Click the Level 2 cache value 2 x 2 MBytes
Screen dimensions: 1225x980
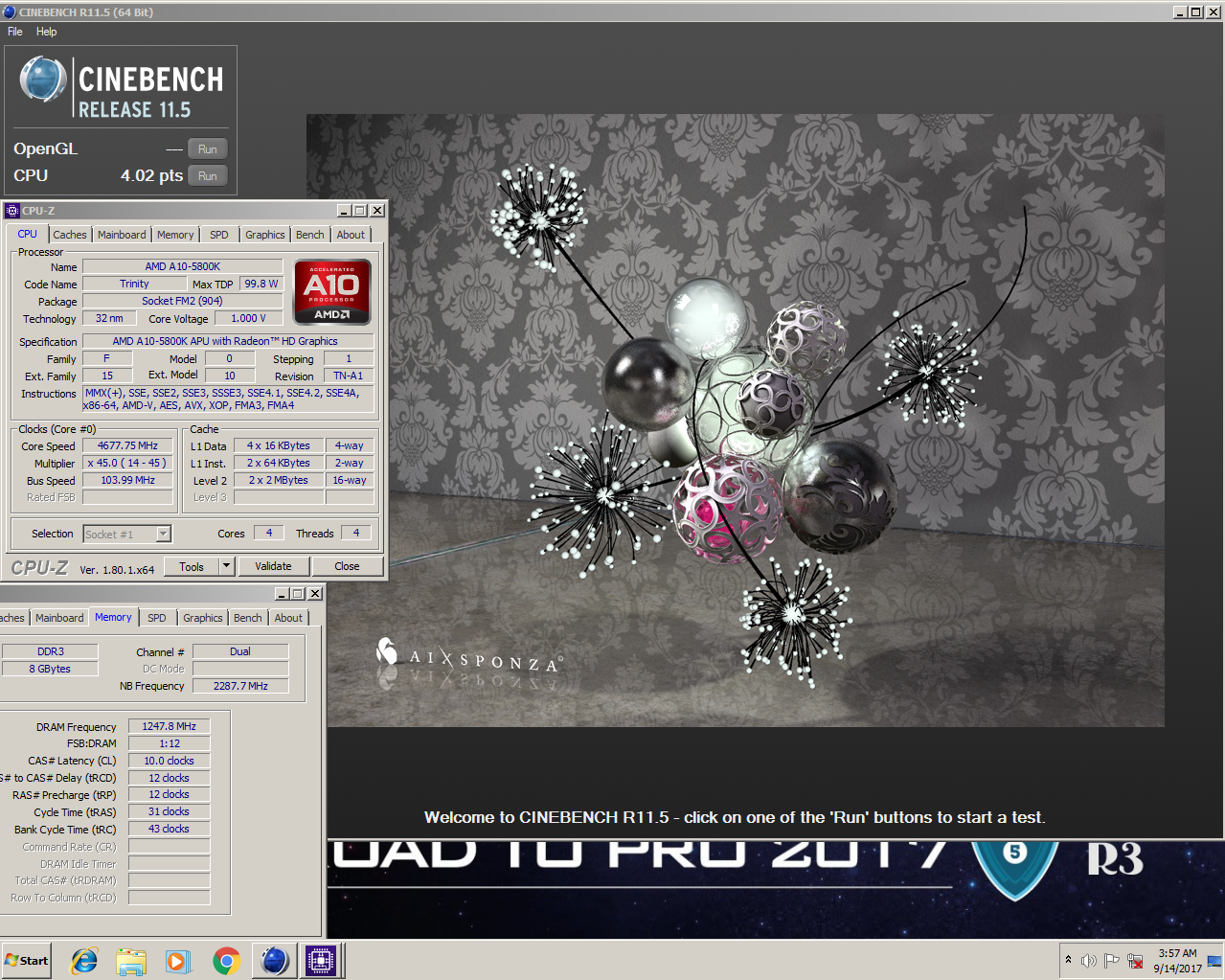pos(279,480)
